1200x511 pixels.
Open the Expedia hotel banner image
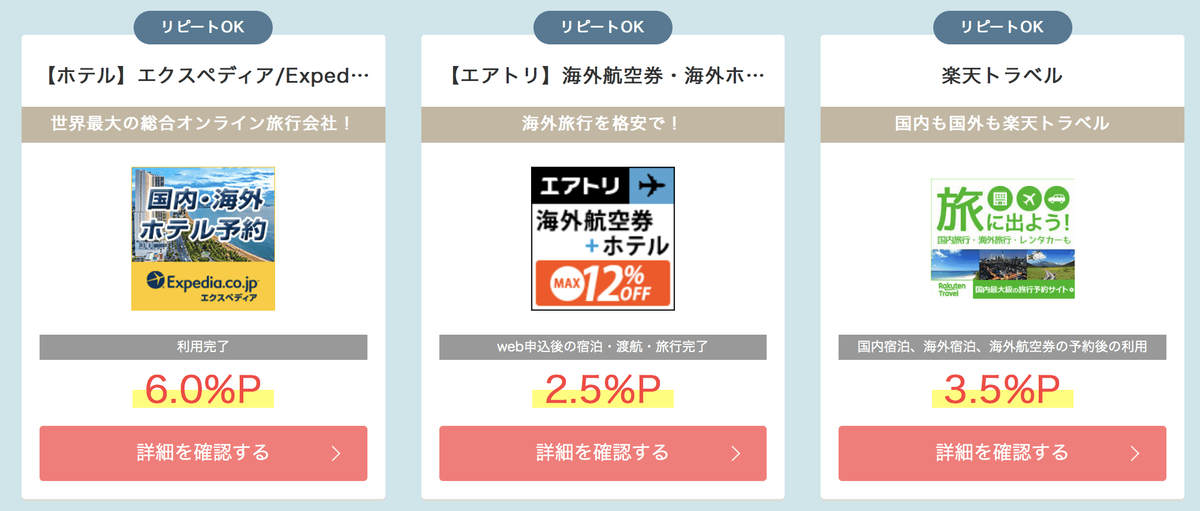pyautogui.click(x=203, y=238)
